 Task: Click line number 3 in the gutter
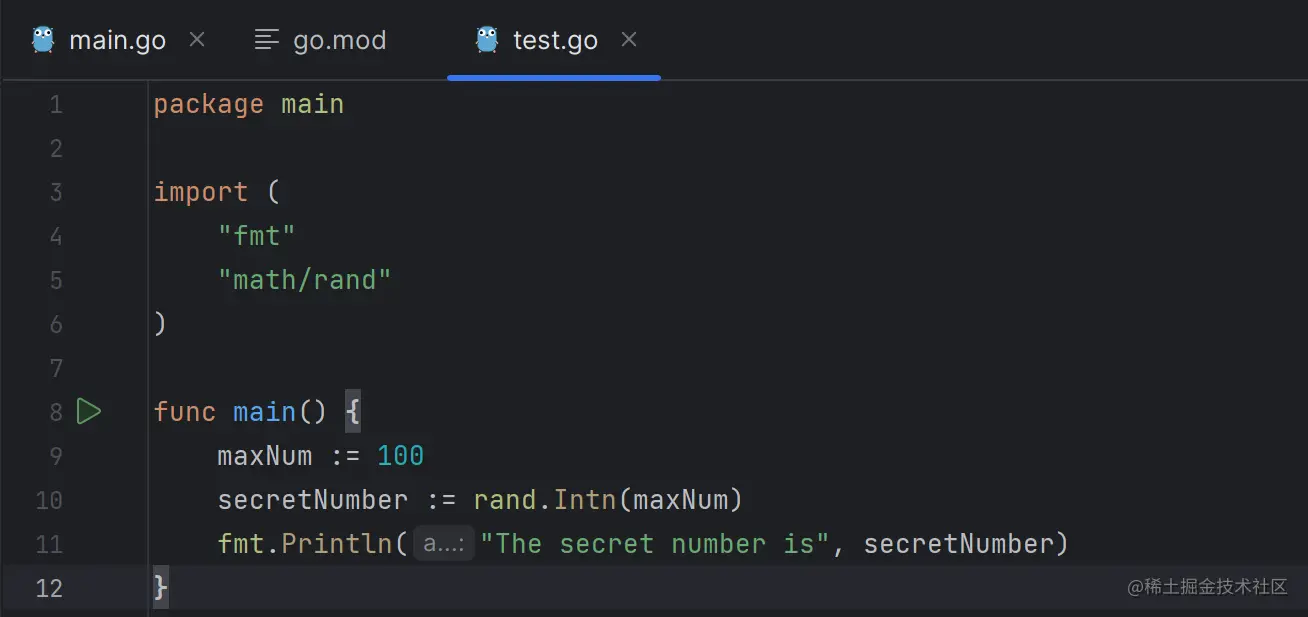pyautogui.click(x=56, y=192)
